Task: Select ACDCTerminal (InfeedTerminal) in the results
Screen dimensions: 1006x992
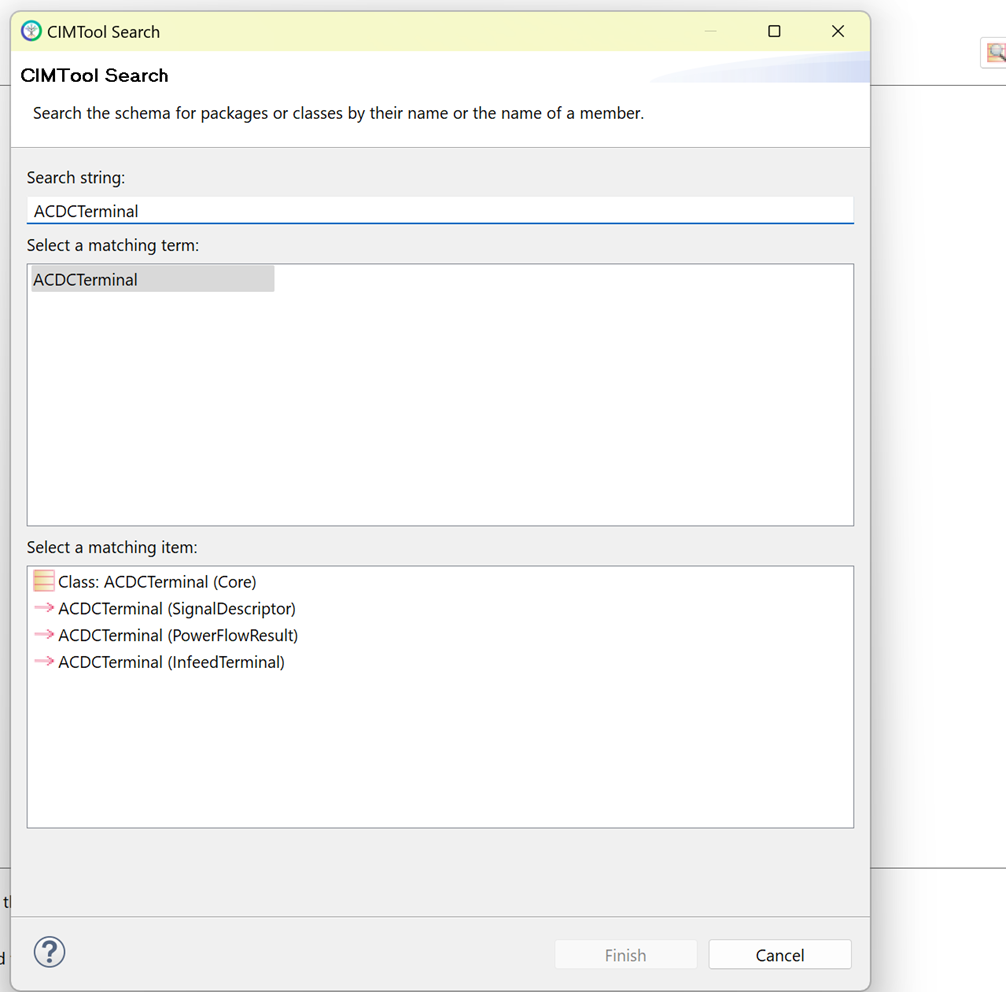Action: pos(171,663)
